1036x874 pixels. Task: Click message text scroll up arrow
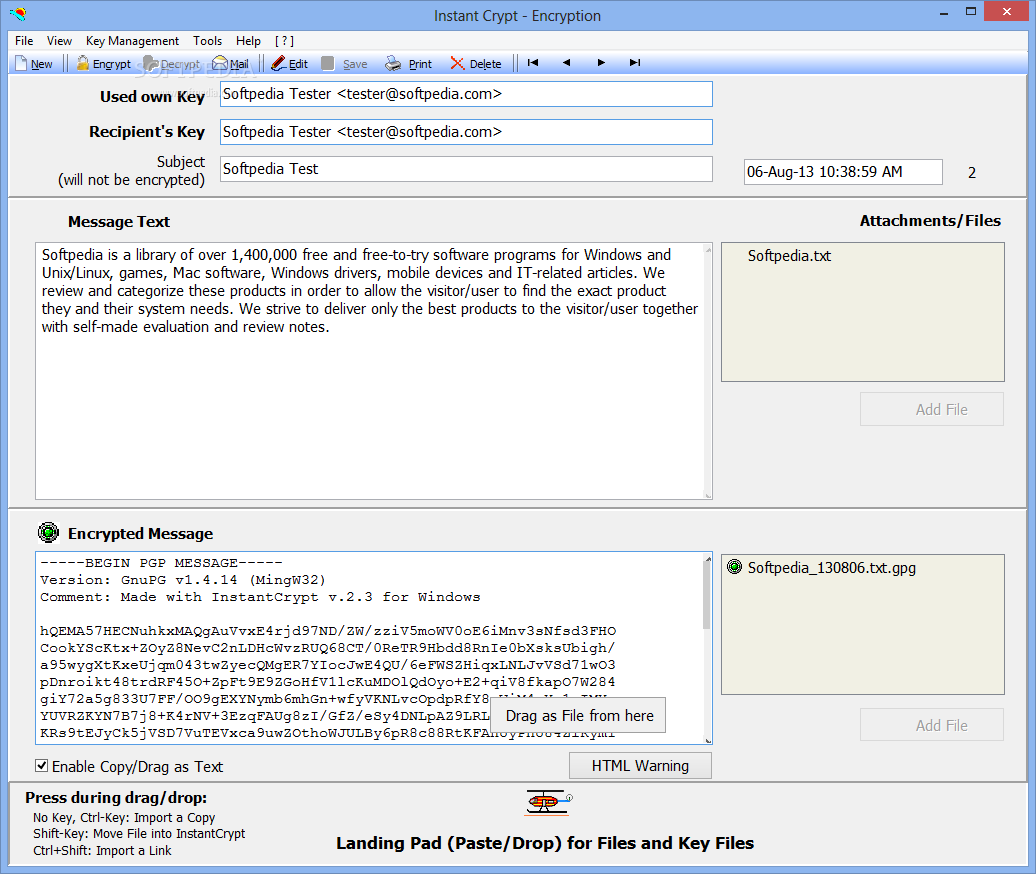tap(708, 249)
